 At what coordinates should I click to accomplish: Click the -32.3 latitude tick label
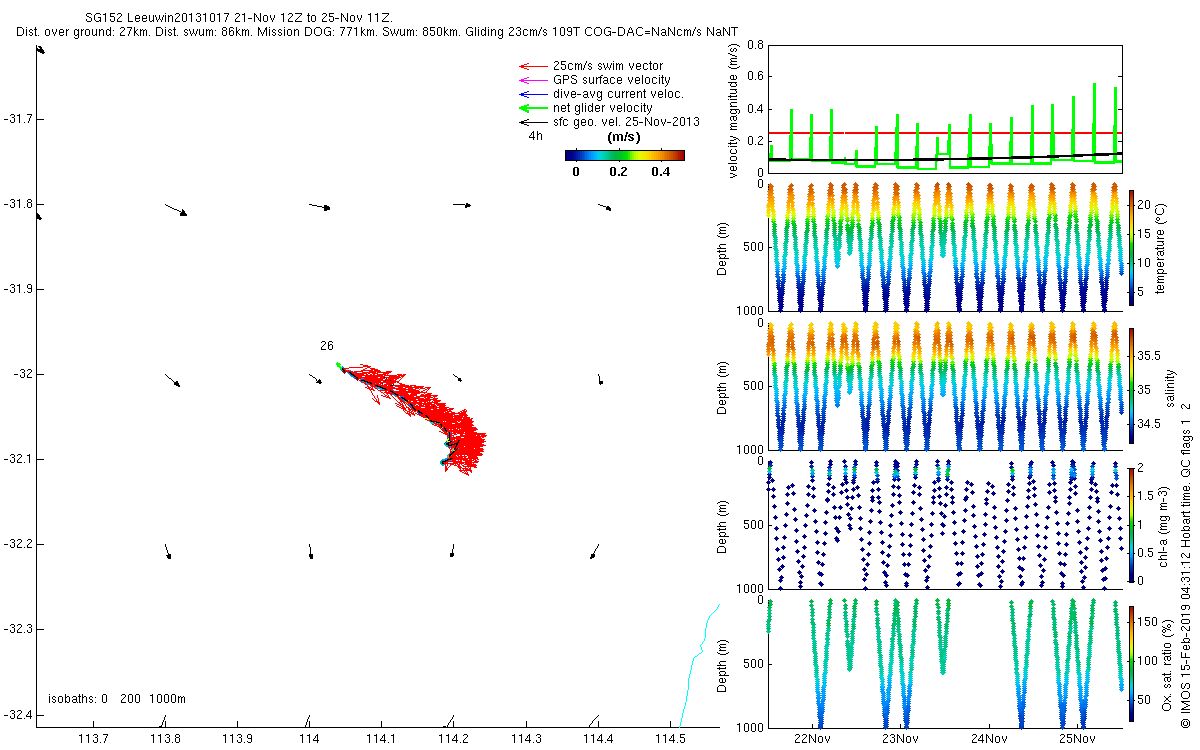click(18, 629)
